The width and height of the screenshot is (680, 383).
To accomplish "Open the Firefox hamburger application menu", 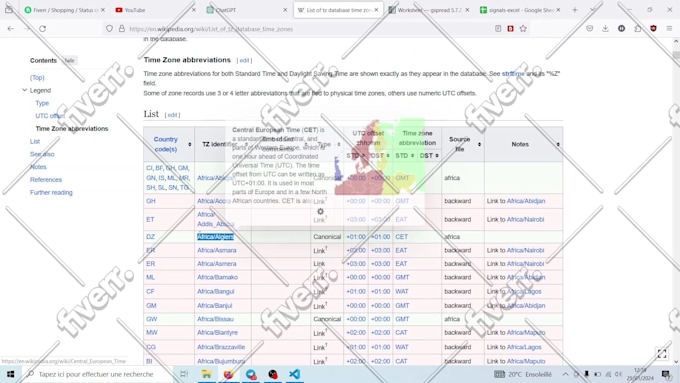I will [x=669, y=29].
